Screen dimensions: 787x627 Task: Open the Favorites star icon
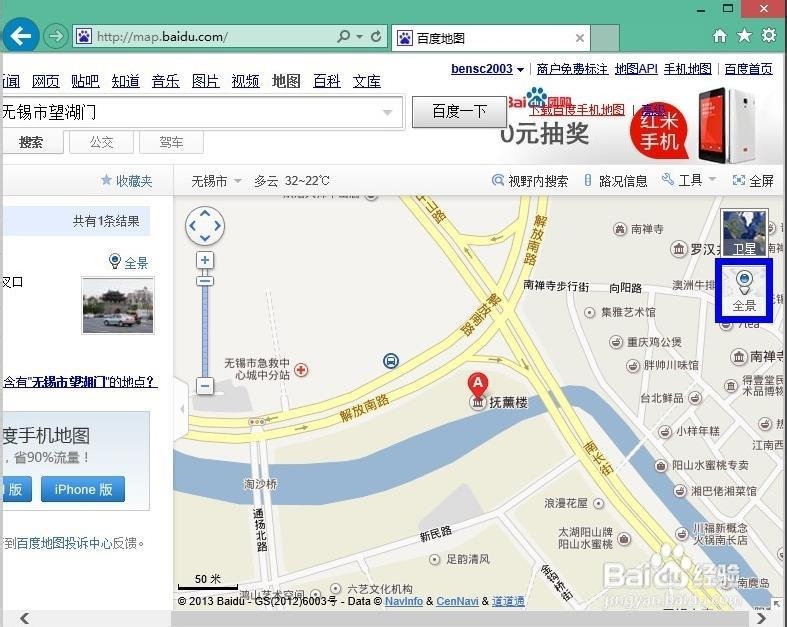click(744, 35)
